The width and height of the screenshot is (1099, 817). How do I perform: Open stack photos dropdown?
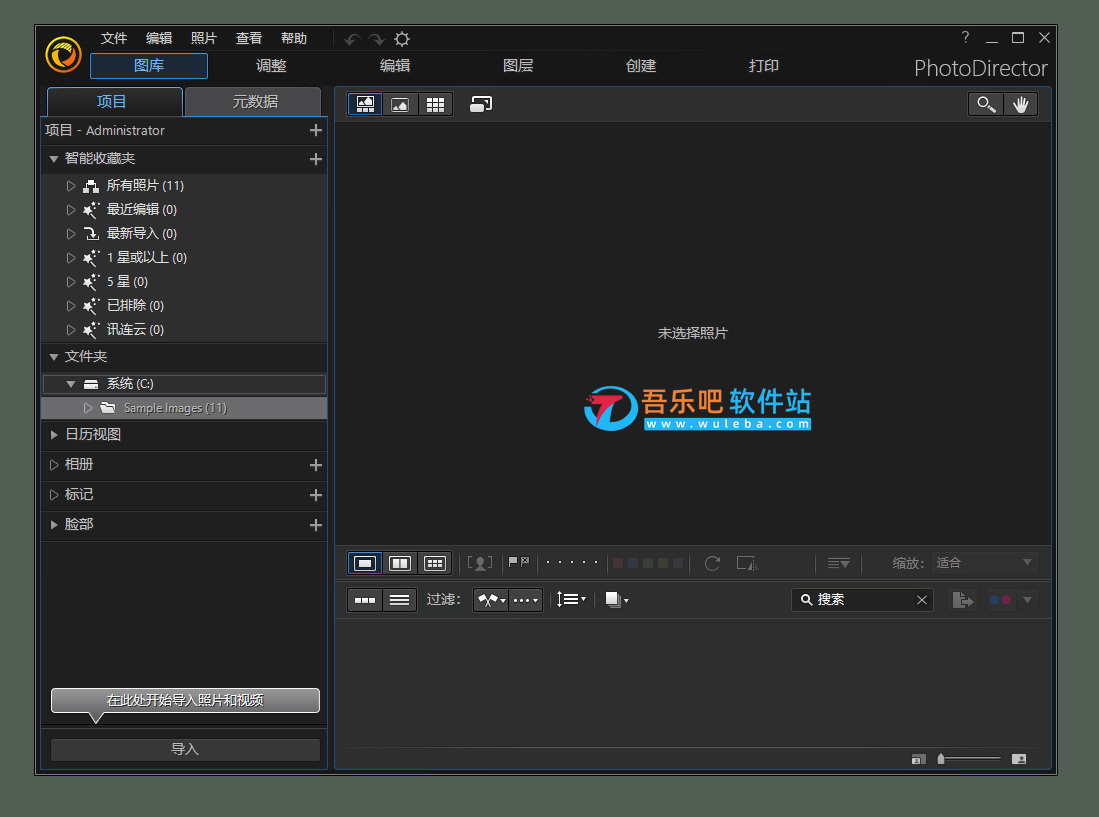click(617, 599)
